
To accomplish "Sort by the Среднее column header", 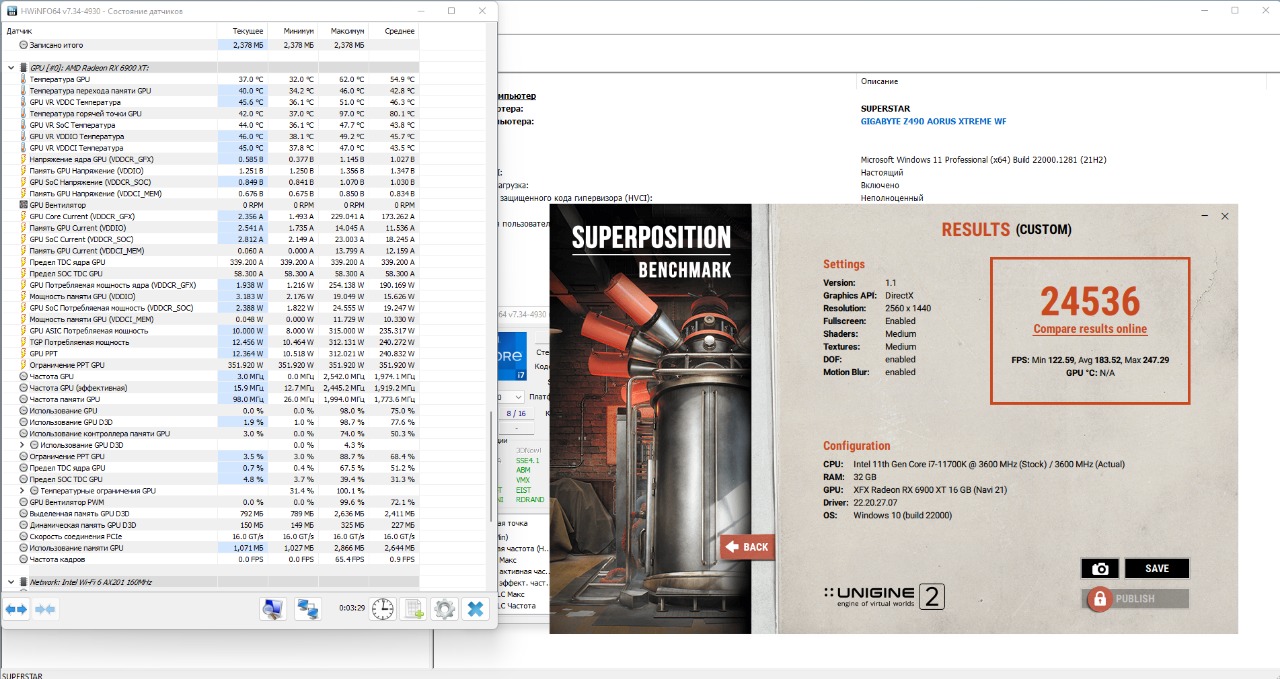I will [x=393, y=31].
